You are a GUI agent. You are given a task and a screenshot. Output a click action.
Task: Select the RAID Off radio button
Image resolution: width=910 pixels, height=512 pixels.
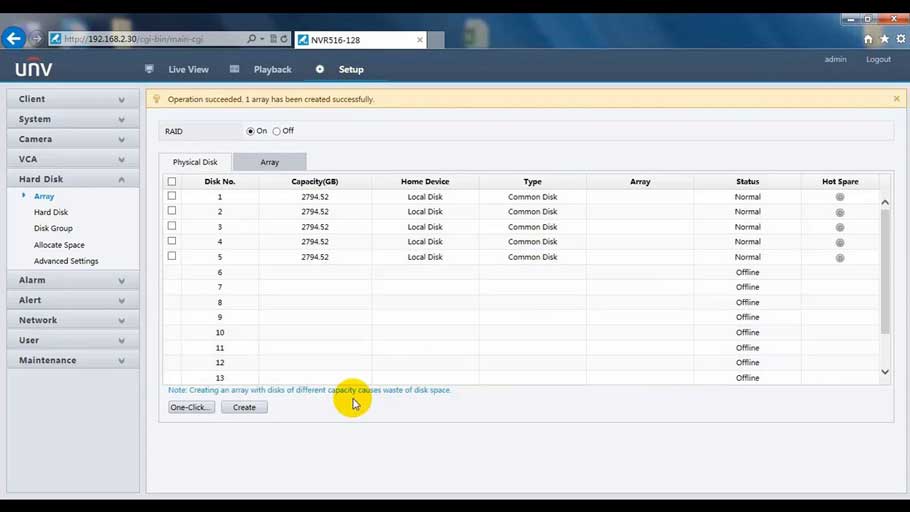click(277, 131)
